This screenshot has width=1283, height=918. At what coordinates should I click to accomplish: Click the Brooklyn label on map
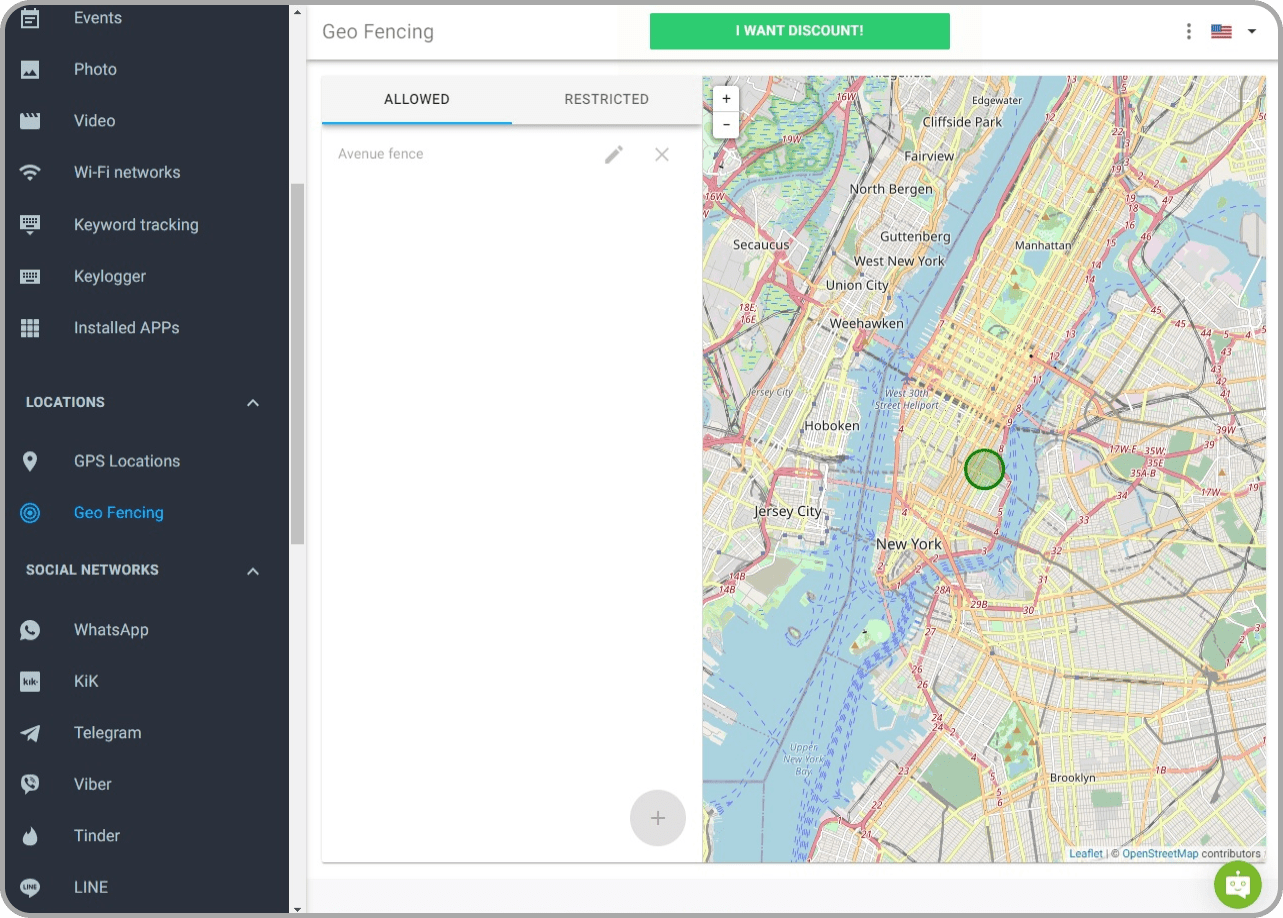click(1072, 778)
